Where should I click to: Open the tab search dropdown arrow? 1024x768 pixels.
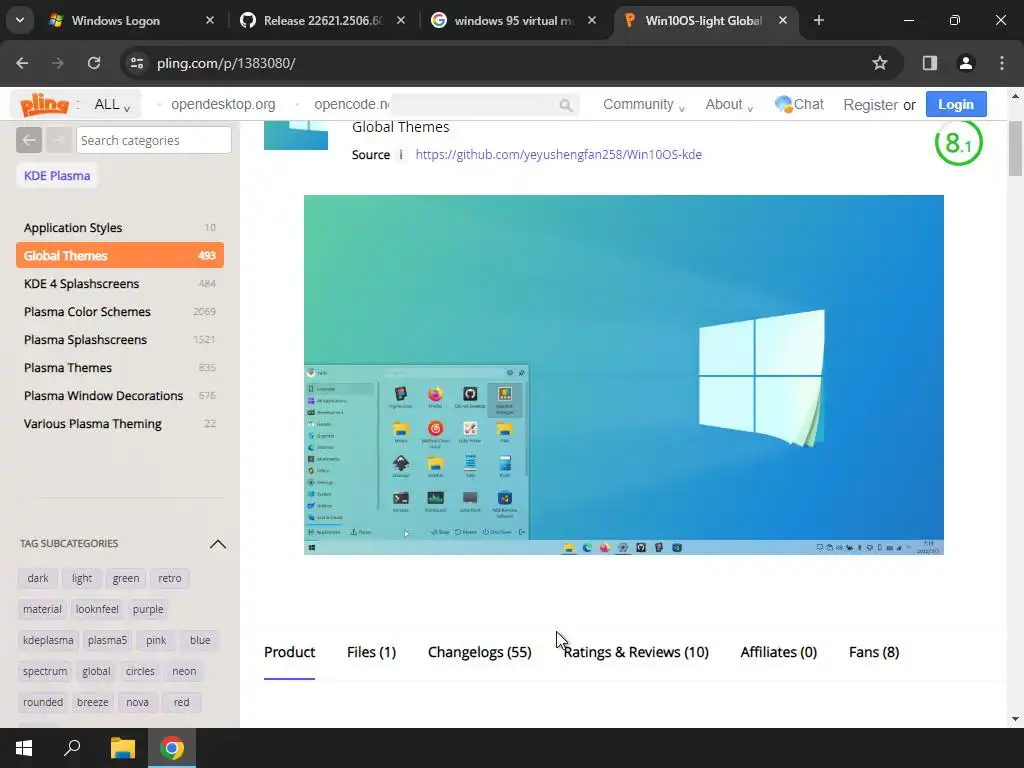[20, 20]
